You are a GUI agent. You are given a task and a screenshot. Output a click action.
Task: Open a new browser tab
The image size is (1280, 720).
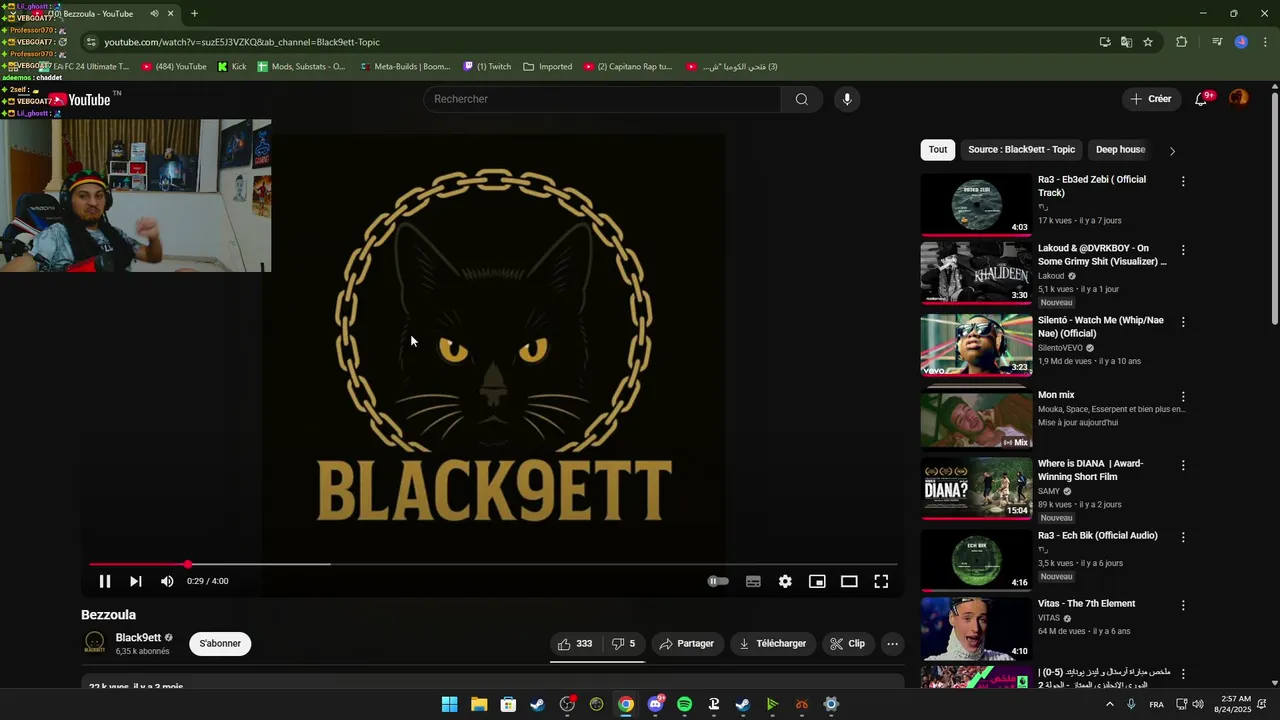(194, 14)
